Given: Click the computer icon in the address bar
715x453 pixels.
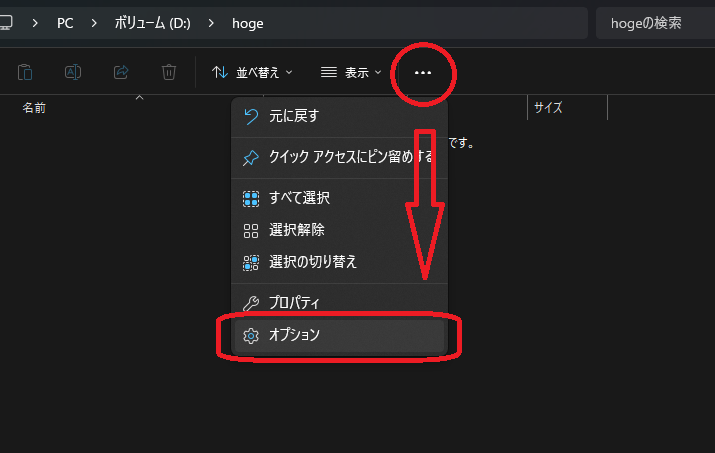Looking at the screenshot, I should pos(6,22).
